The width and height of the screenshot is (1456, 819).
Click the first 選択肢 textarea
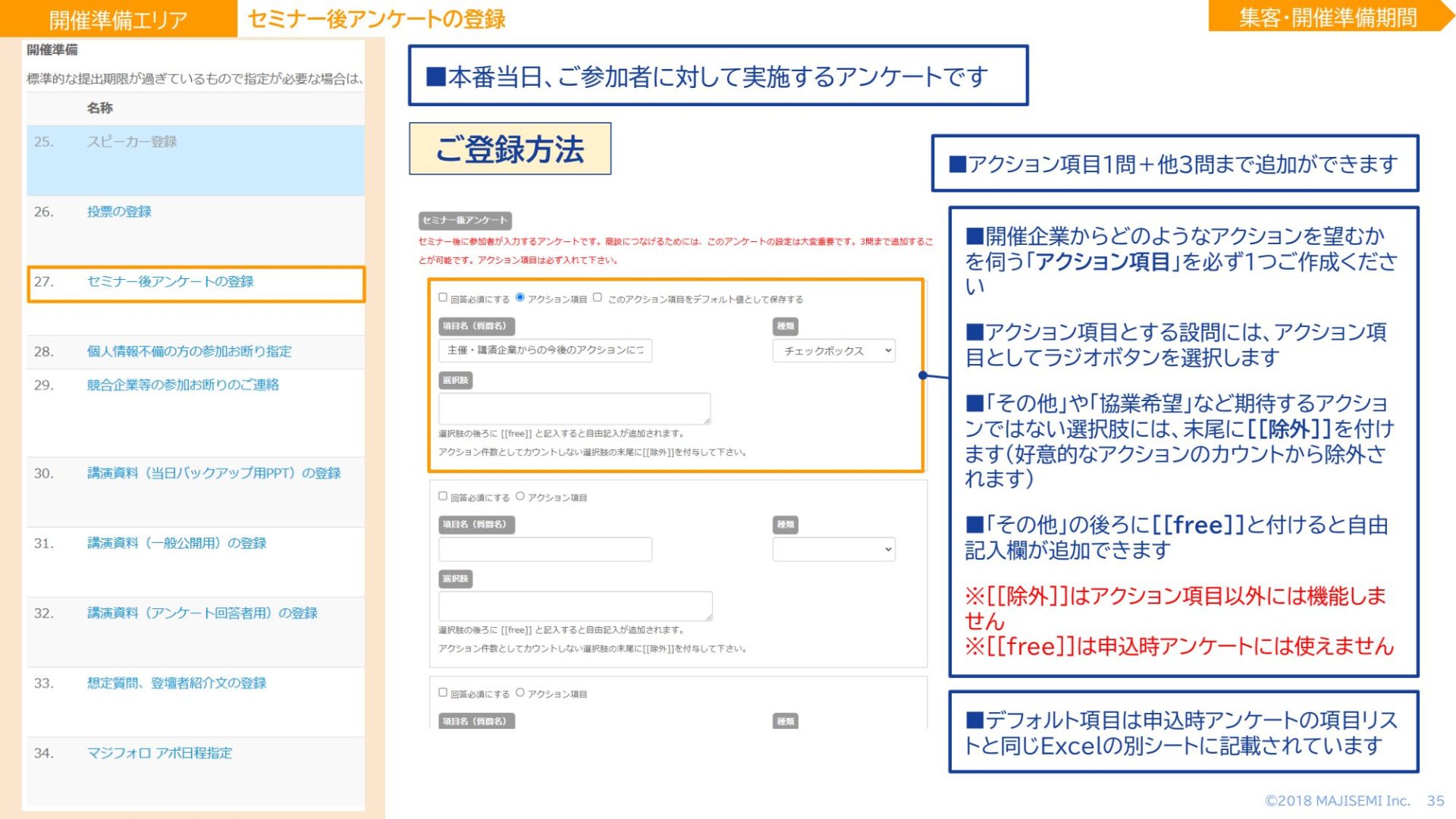[574, 409]
